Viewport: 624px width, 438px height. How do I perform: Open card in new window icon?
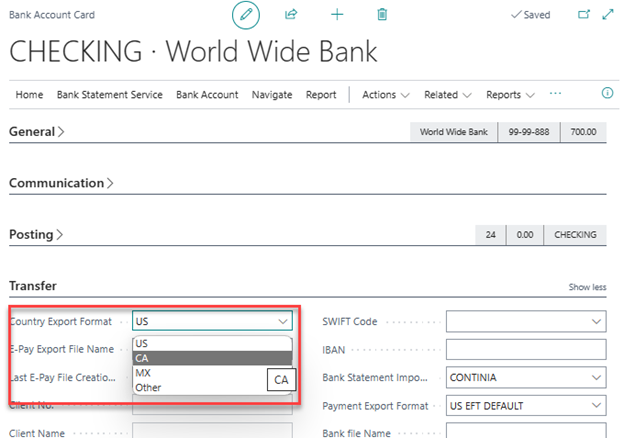(584, 15)
